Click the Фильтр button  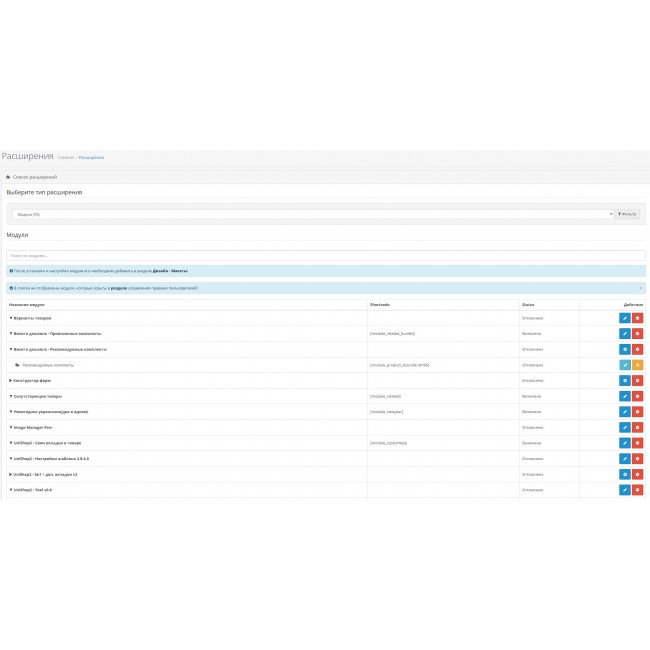click(x=627, y=214)
